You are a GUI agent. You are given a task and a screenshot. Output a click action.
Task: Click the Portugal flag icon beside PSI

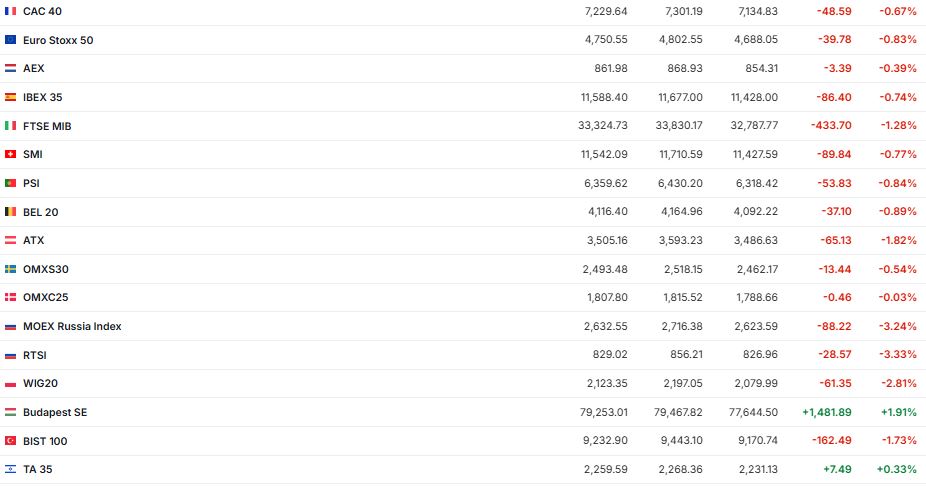[10, 183]
